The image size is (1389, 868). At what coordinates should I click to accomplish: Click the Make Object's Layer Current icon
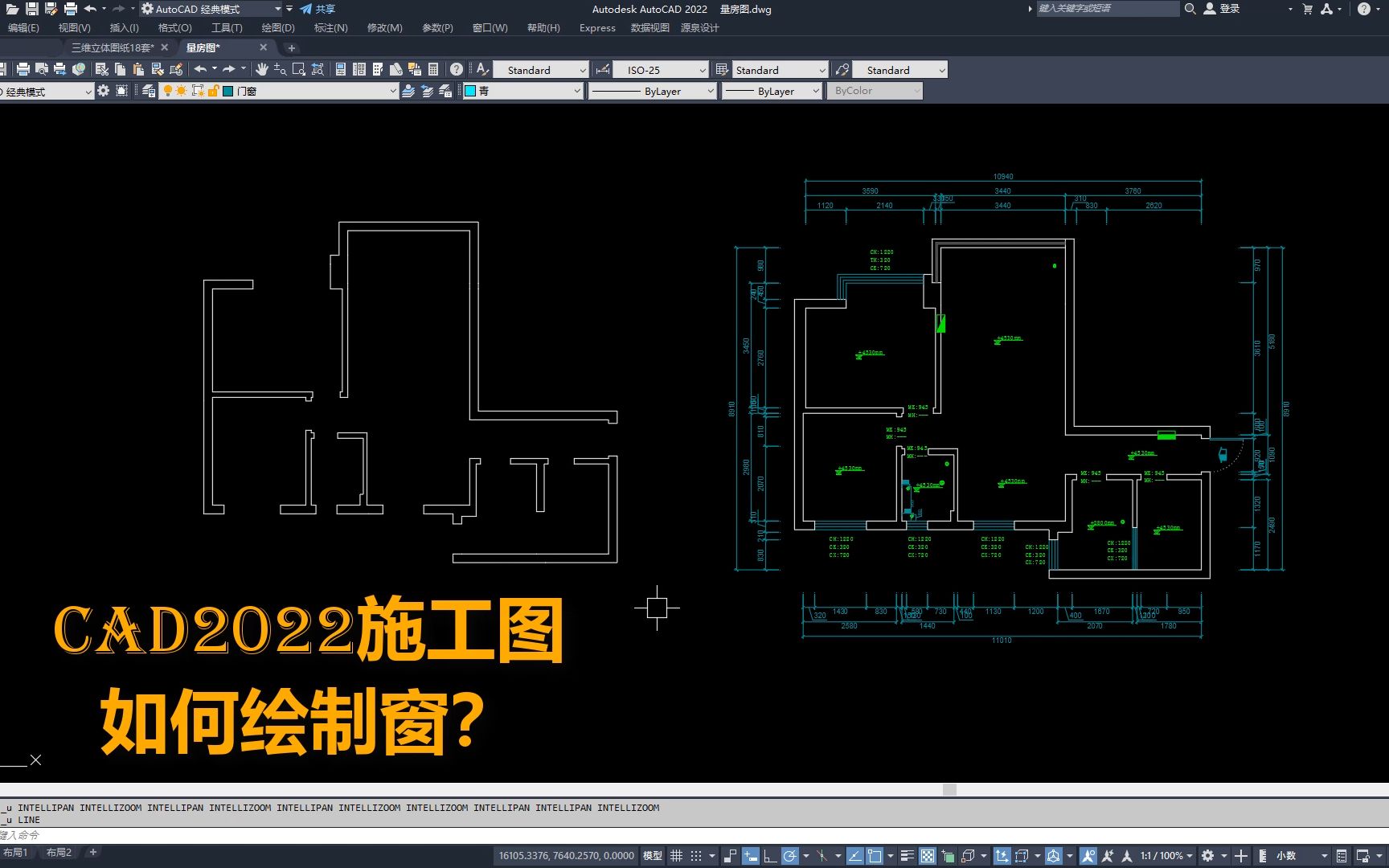coord(408,91)
